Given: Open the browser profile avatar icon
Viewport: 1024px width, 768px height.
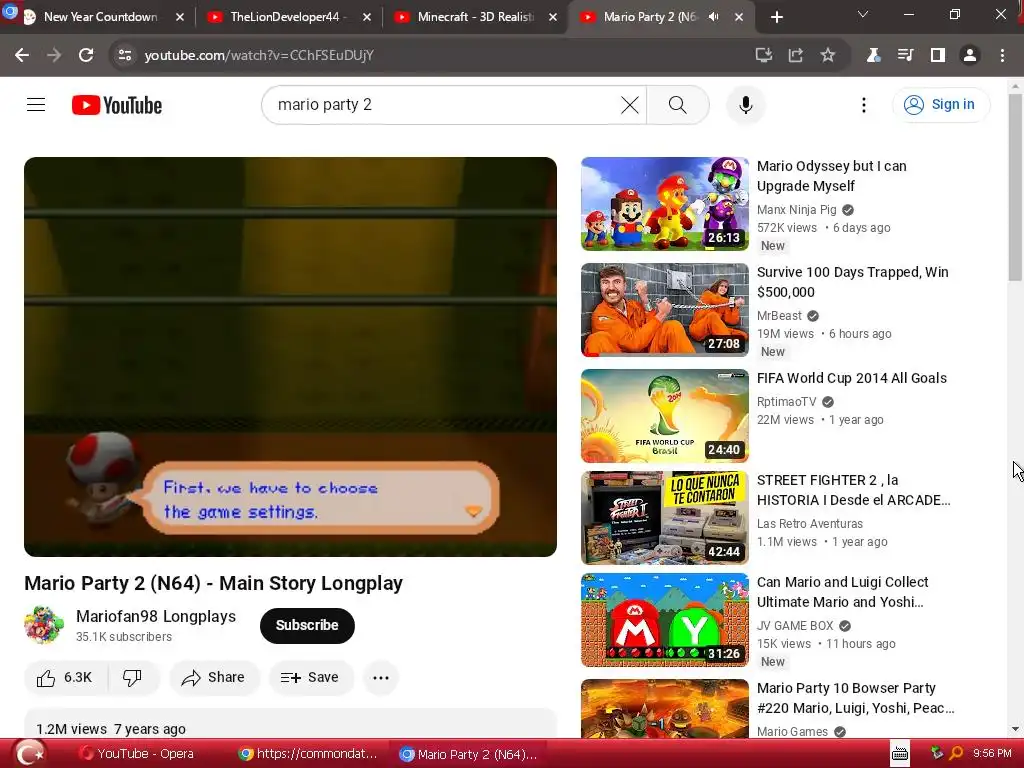Looking at the screenshot, I should click(970, 56).
